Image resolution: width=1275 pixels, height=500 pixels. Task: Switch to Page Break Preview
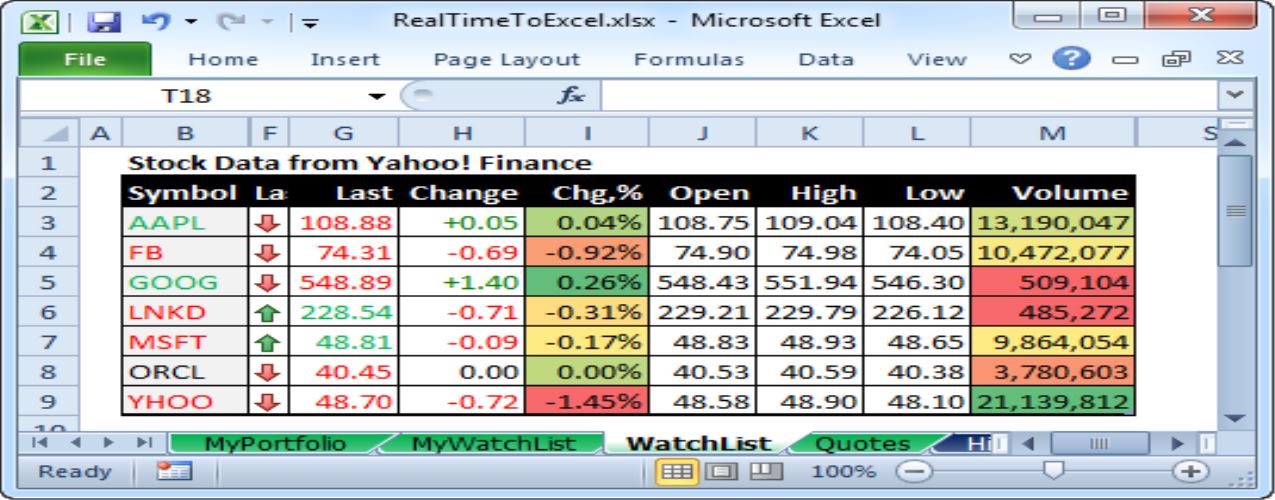764,471
